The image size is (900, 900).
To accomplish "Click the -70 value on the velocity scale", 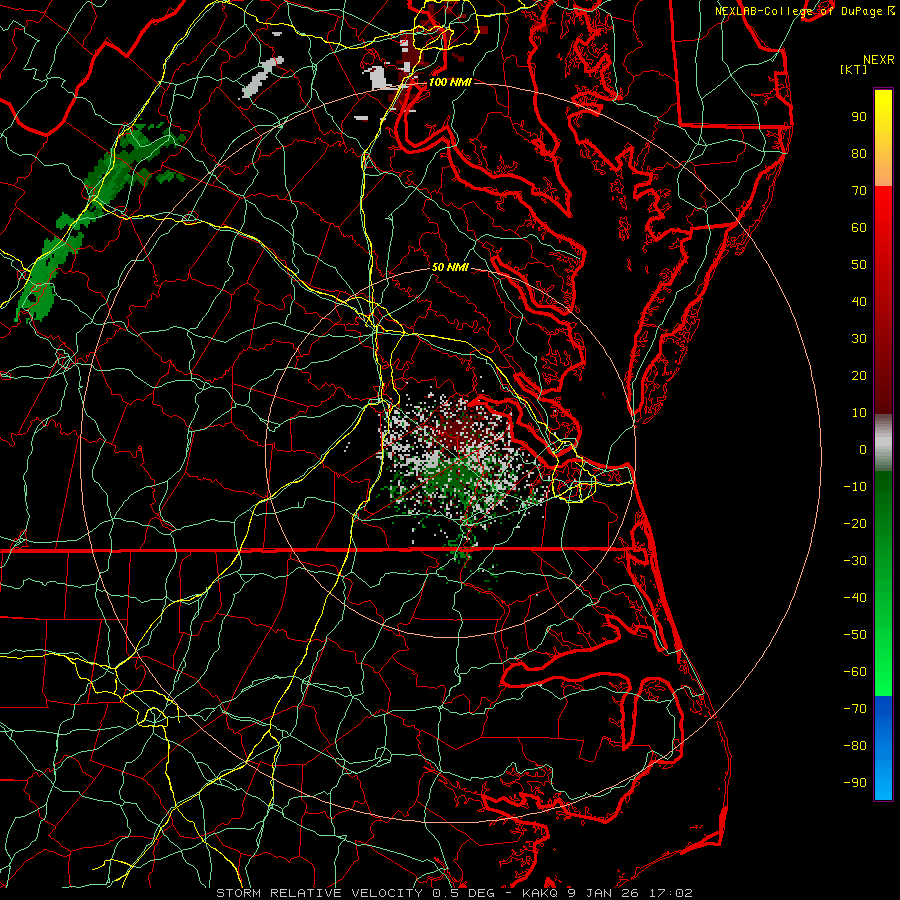I will point(855,709).
